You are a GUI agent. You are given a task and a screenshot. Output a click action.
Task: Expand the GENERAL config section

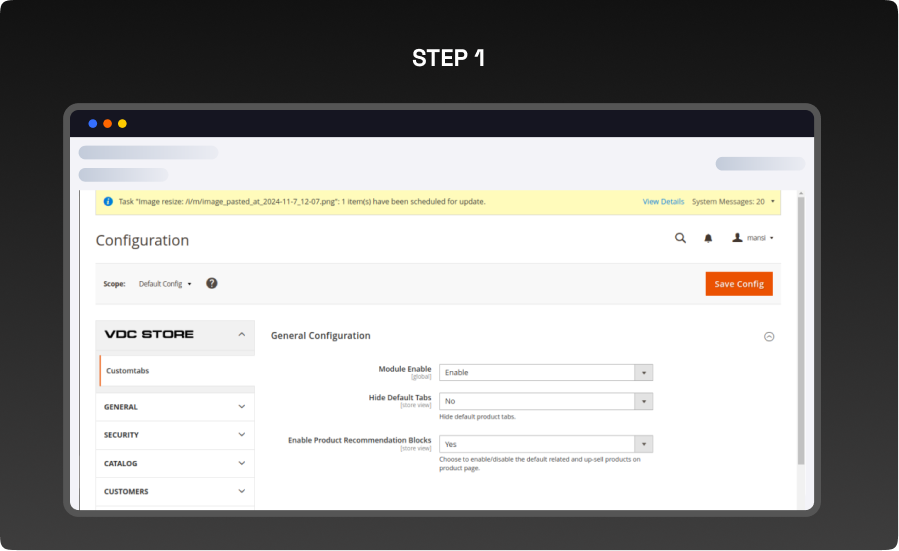[x=175, y=407]
